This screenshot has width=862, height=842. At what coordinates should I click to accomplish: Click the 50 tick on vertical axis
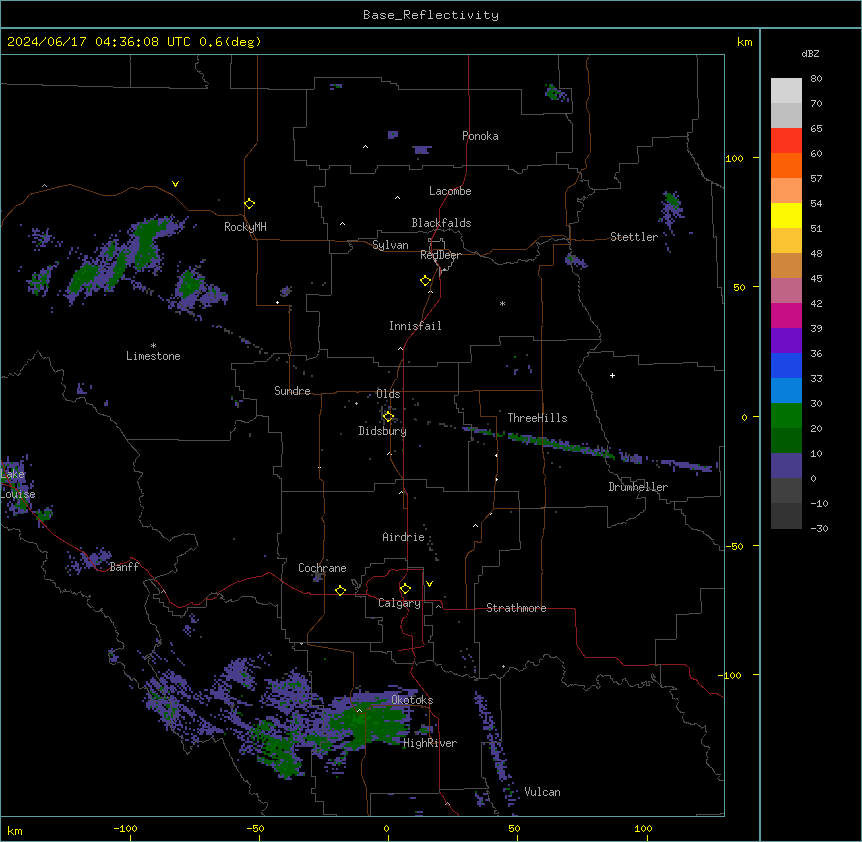pos(739,287)
